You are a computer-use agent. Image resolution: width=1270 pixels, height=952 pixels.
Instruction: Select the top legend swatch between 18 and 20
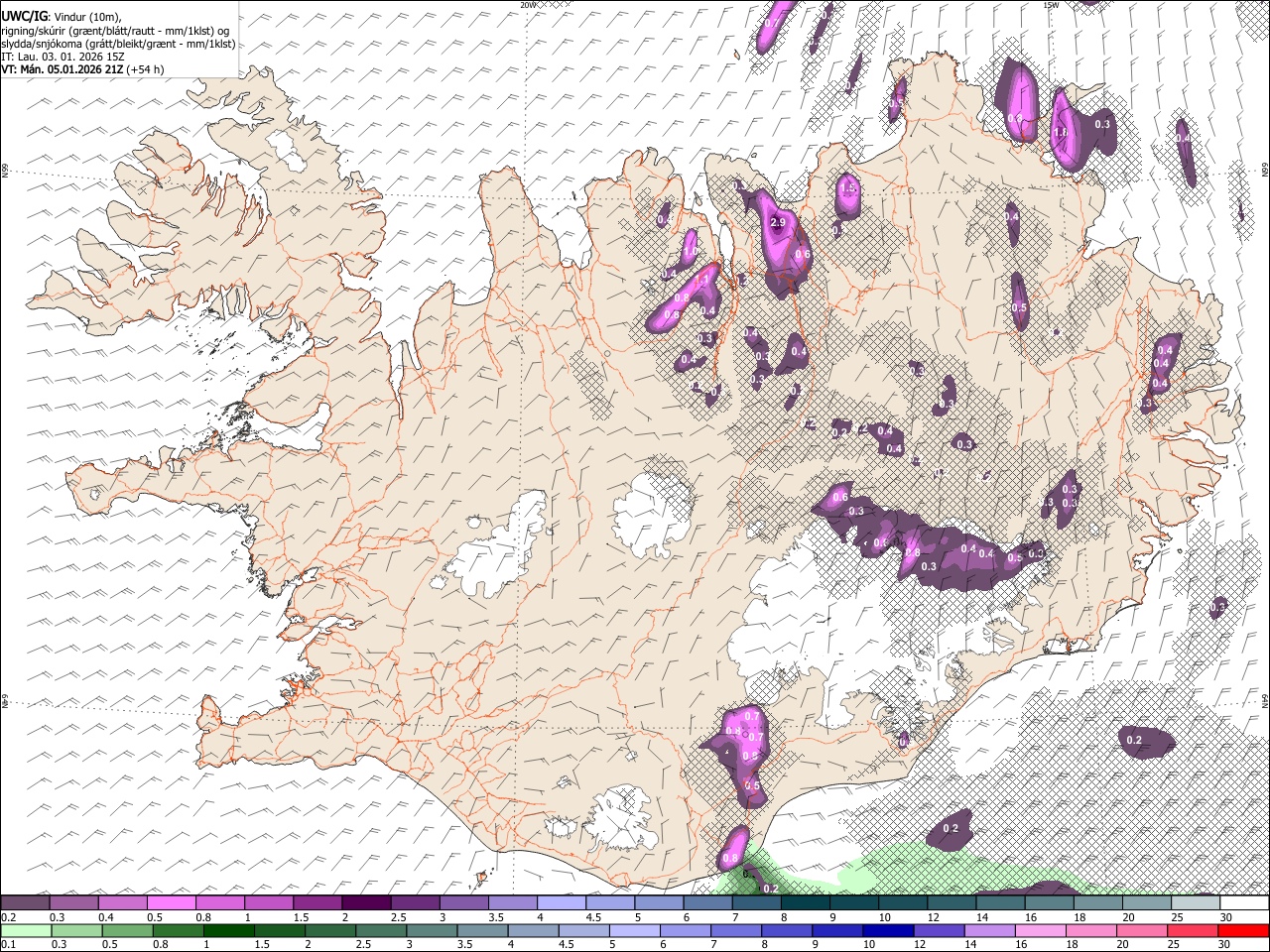click(1097, 902)
